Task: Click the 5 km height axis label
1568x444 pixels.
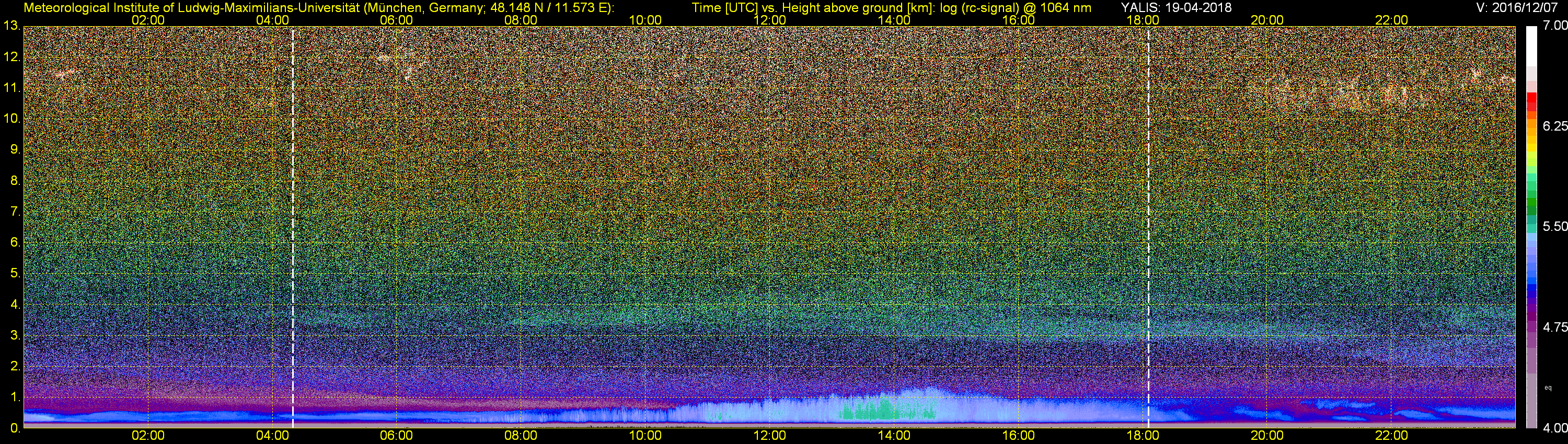Action: tap(15, 274)
